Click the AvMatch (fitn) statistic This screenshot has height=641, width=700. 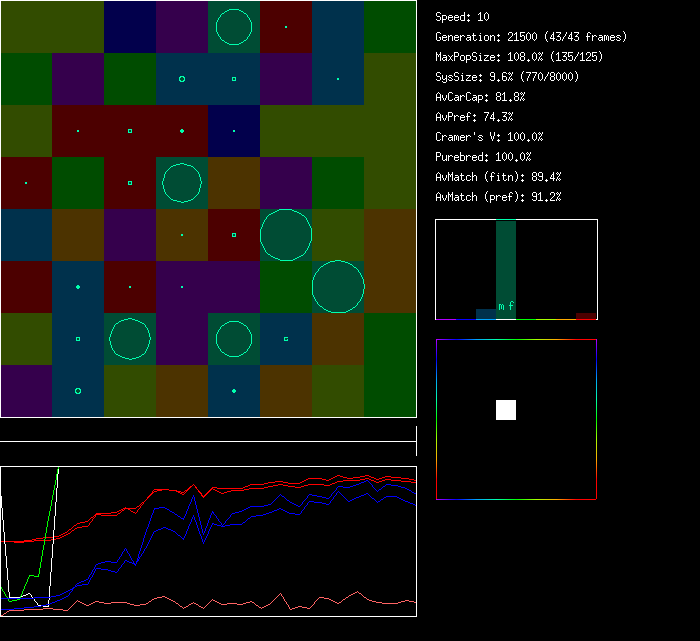click(x=498, y=177)
